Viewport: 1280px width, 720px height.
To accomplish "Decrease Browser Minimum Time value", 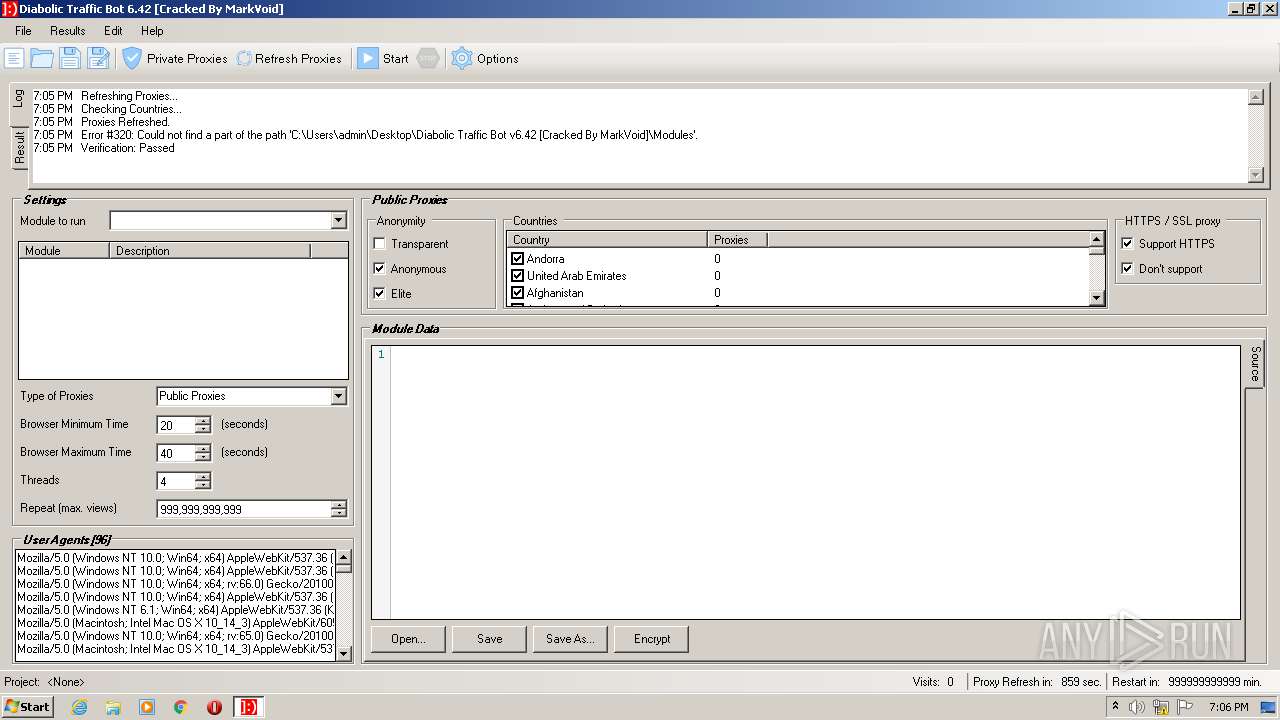I will 203,429.
